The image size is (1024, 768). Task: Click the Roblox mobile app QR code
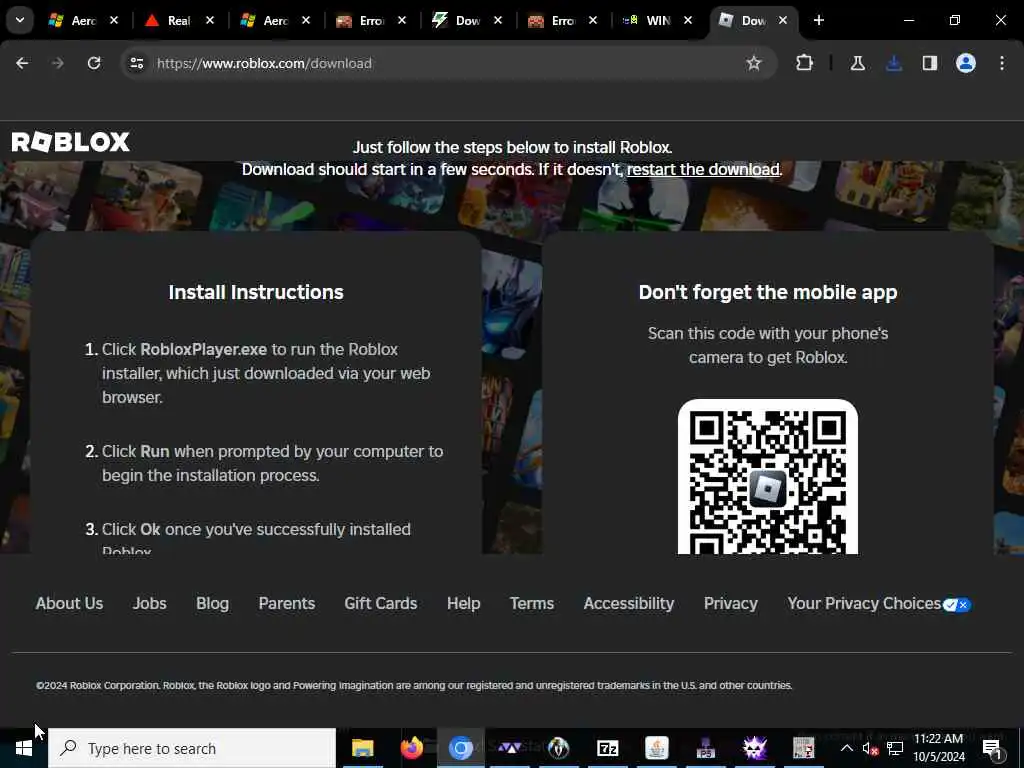tap(768, 477)
